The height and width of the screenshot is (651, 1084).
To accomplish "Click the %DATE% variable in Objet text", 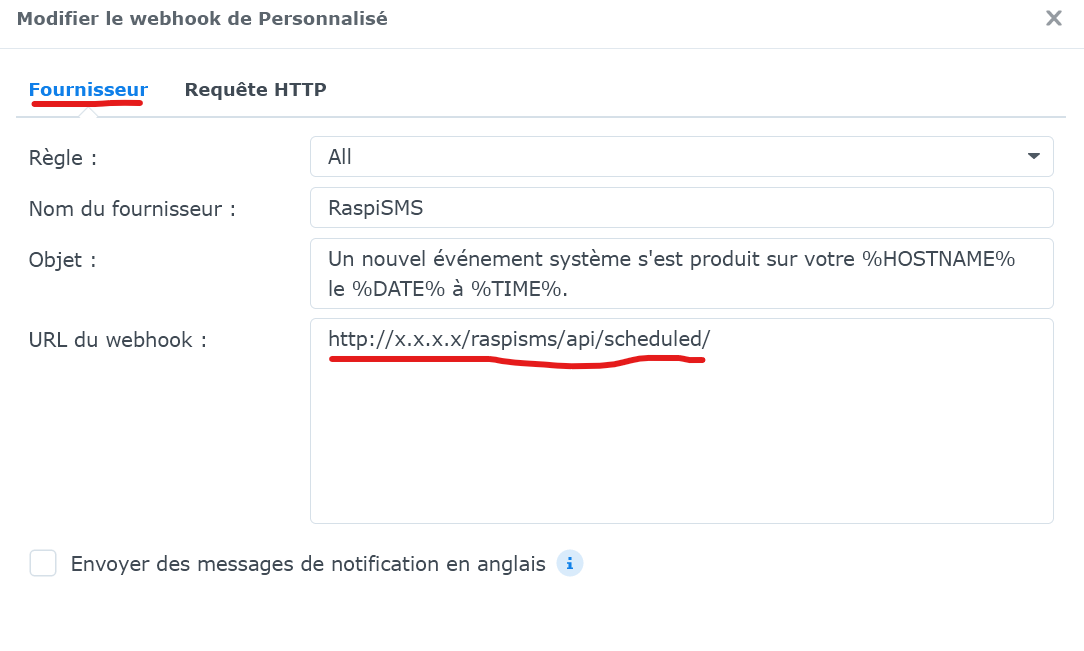I will tap(398, 289).
